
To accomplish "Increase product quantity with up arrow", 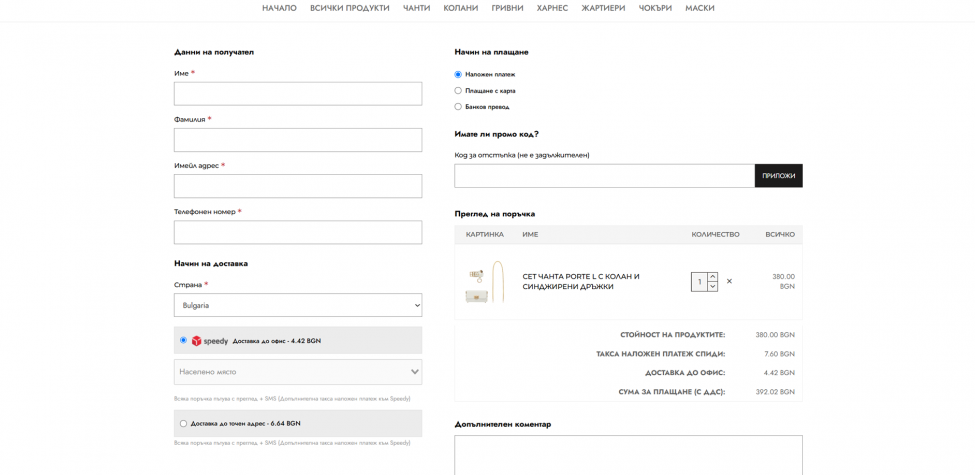I will point(713,277).
